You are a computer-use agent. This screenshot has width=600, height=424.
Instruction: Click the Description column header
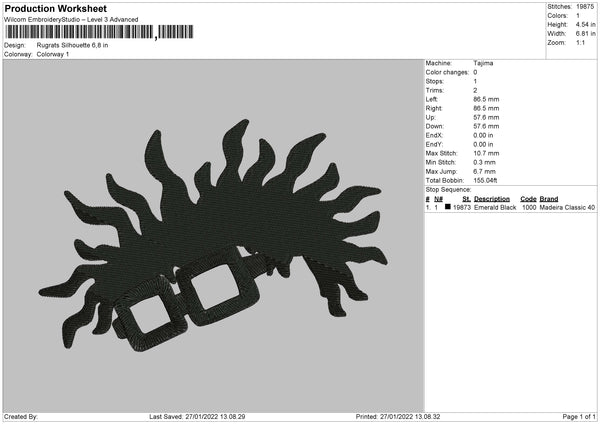tap(492, 199)
